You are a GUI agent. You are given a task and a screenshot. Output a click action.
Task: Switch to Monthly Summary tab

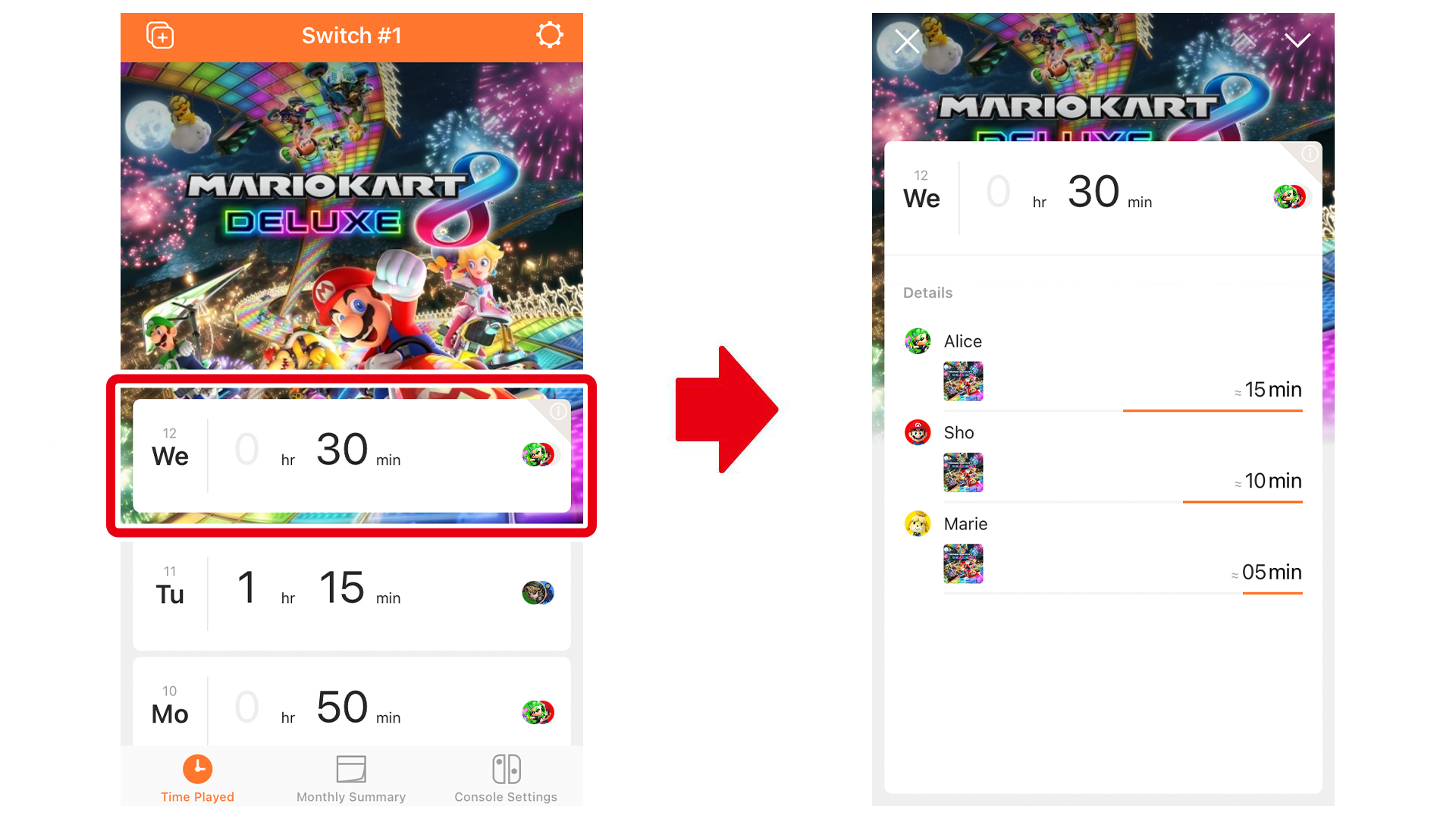[351, 779]
